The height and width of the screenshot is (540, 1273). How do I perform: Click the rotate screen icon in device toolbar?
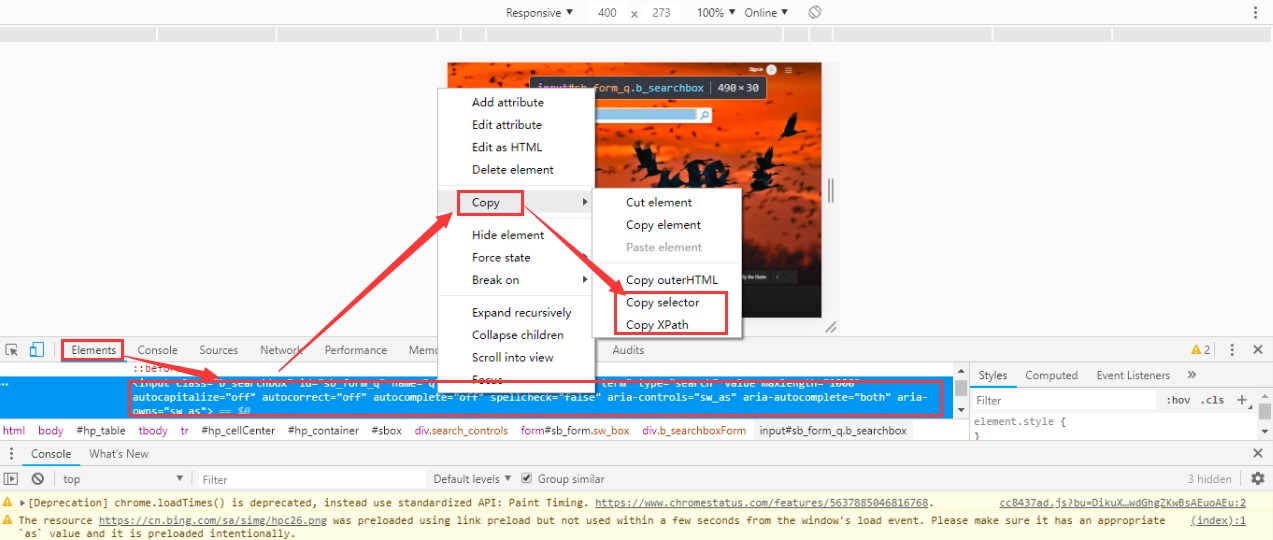pyautogui.click(x=815, y=12)
